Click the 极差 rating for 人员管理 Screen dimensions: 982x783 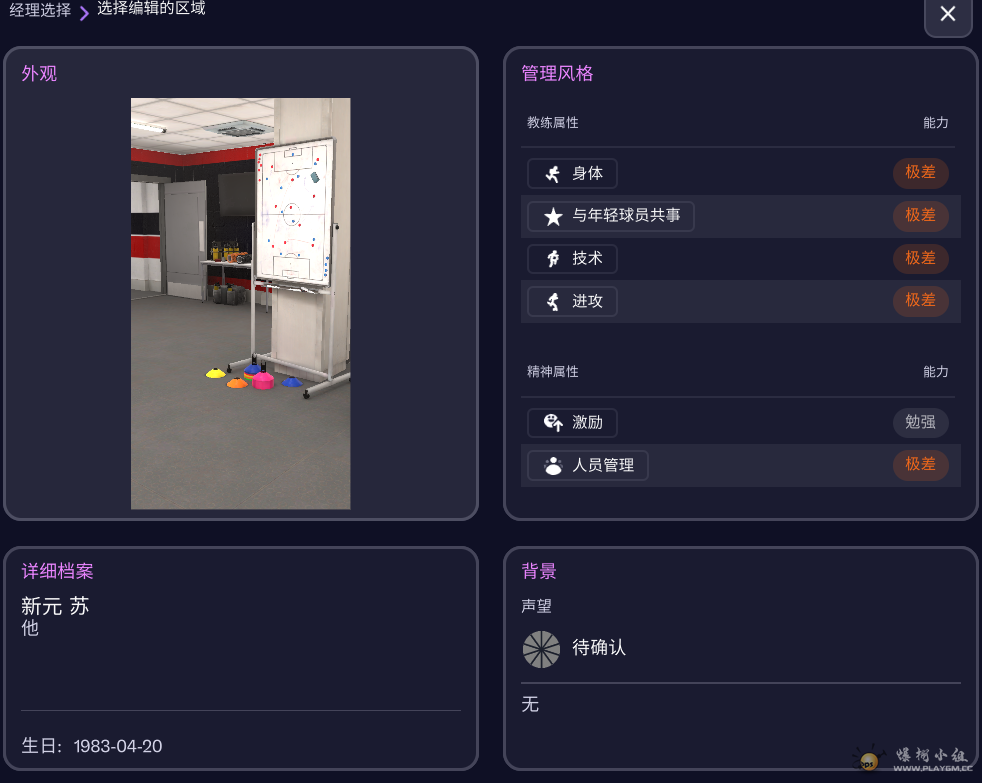click(x=920, y=465)
